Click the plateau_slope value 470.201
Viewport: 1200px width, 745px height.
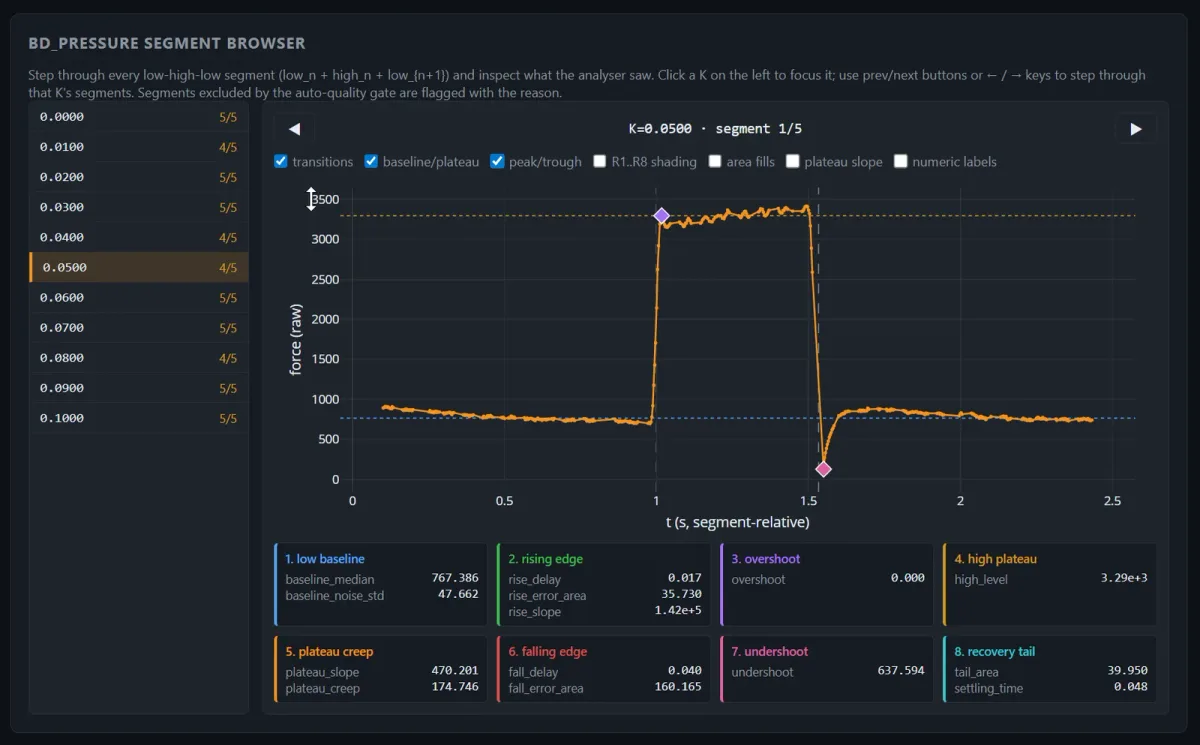click(x=454, y=672)
